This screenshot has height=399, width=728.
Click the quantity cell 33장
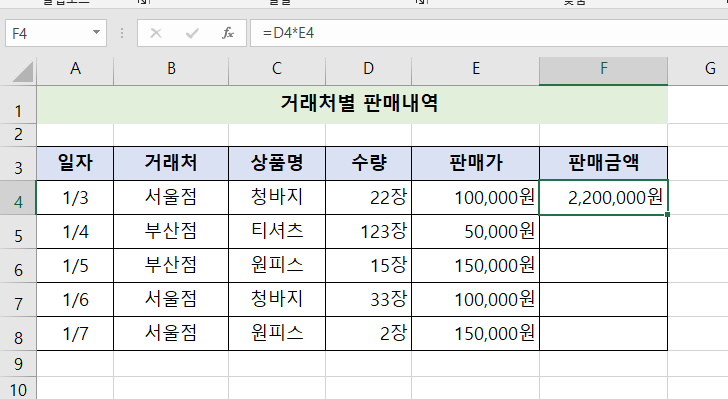pyautogui.click(x=369, y=300)
